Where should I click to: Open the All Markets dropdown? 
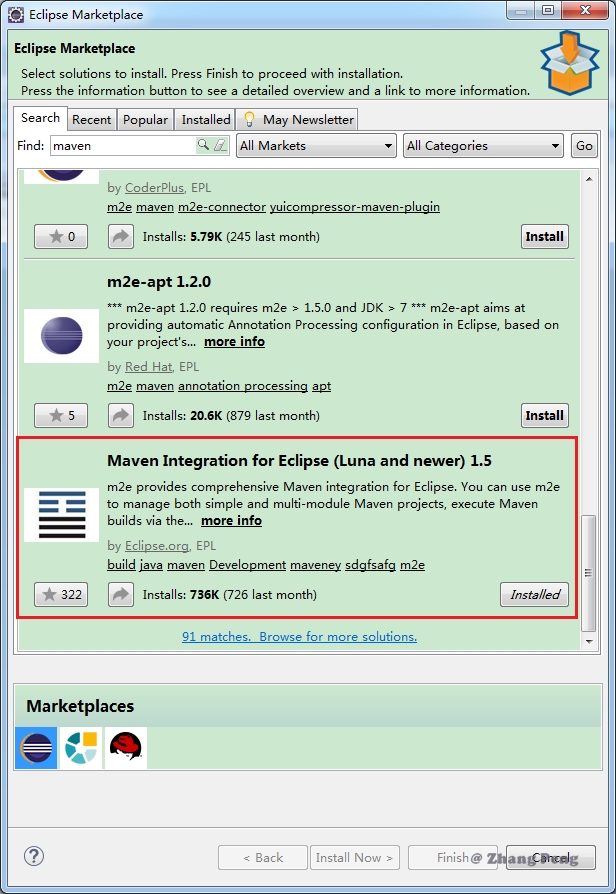point(316,146)
